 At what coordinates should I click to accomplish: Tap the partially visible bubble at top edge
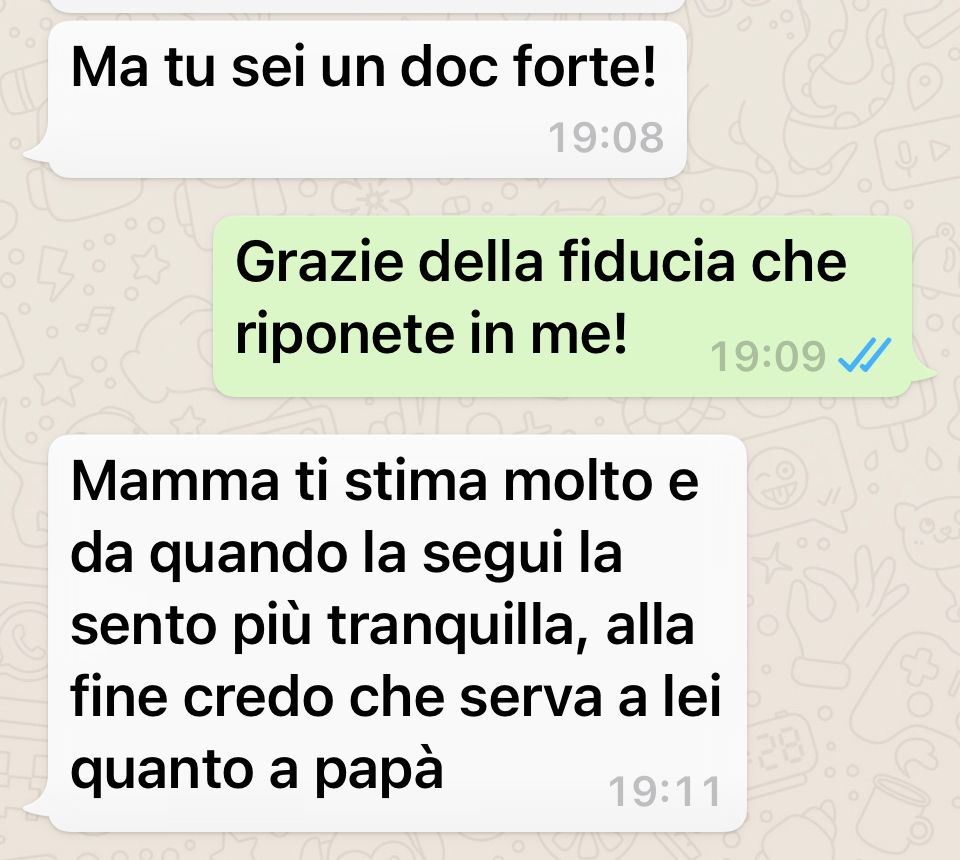point(366,6)
